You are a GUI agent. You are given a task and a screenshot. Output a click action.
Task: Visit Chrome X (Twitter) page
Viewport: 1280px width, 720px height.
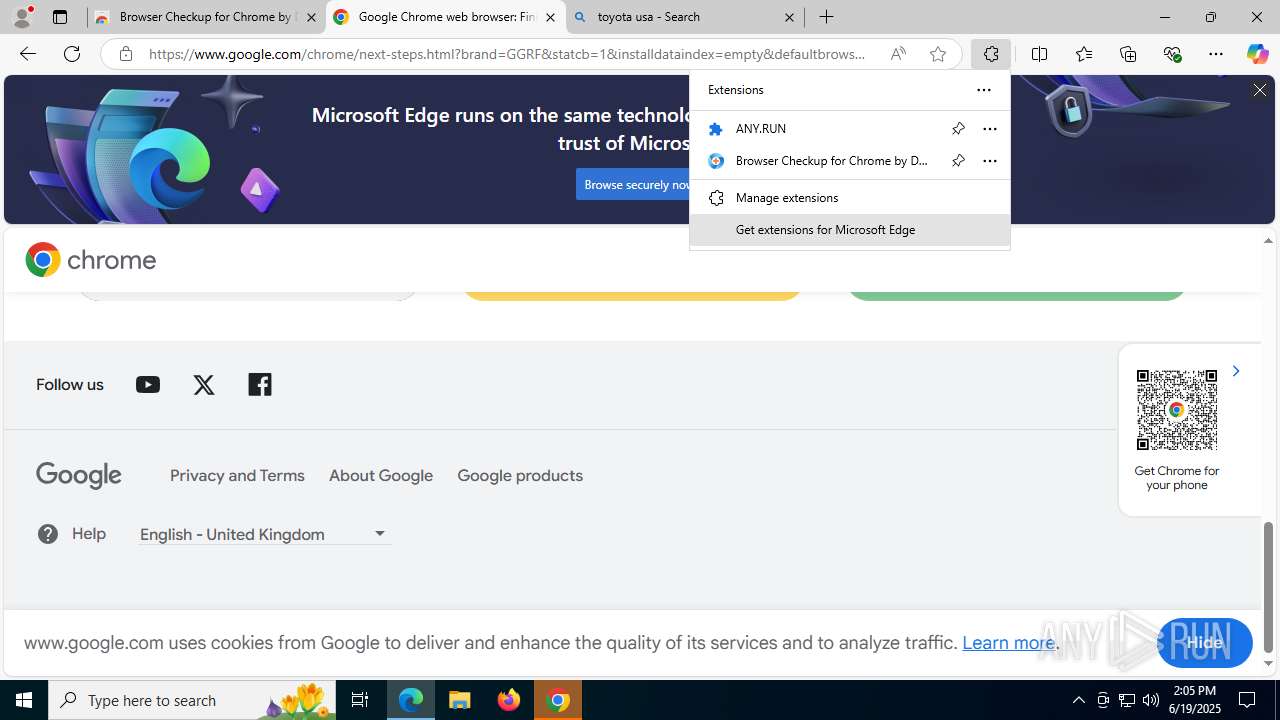click(204, 384)
